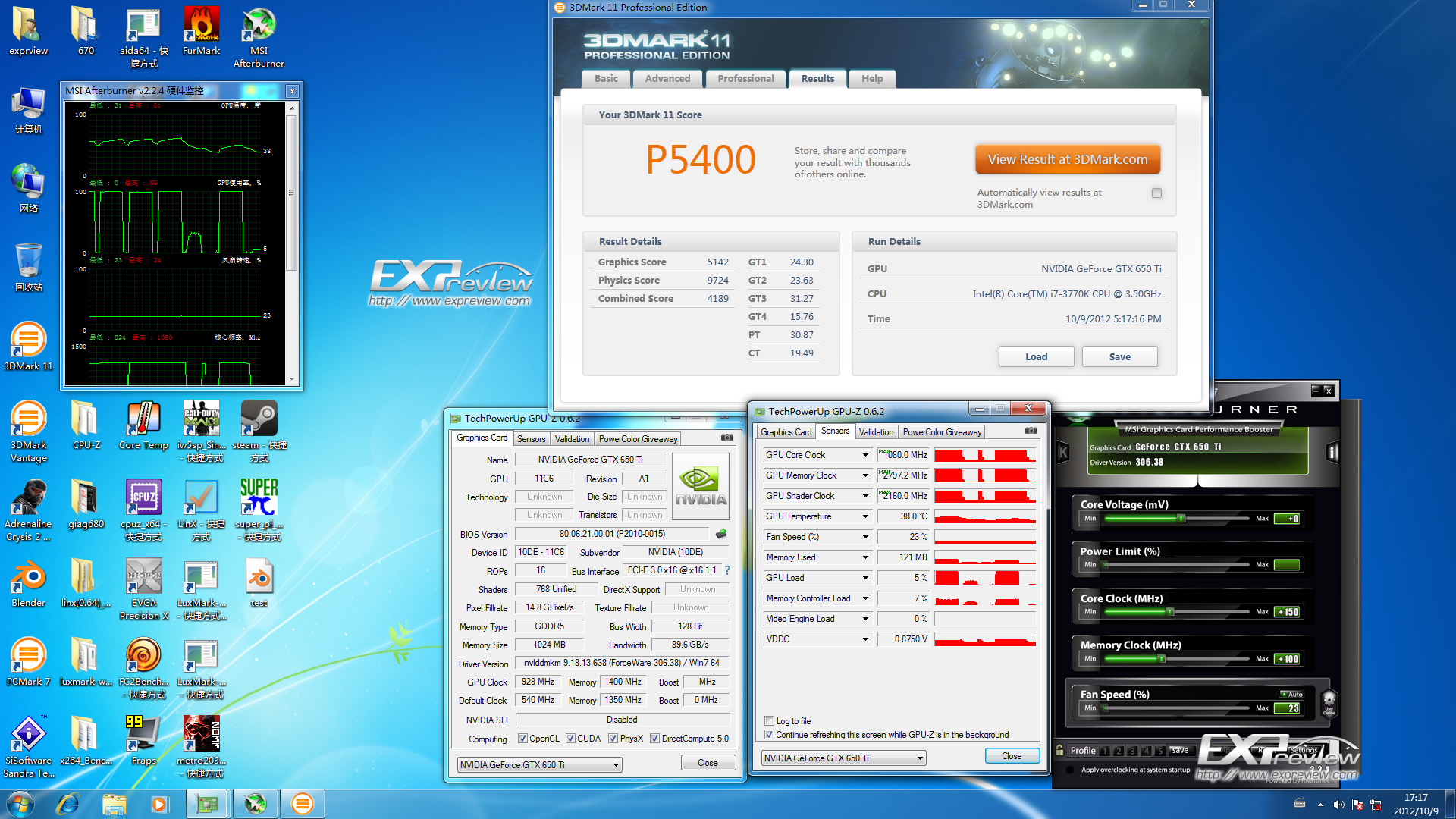Expand the GPU Temperature sensor dropdown
Viewport: 1456px width, 819px height.
click(x=865, y=516)
